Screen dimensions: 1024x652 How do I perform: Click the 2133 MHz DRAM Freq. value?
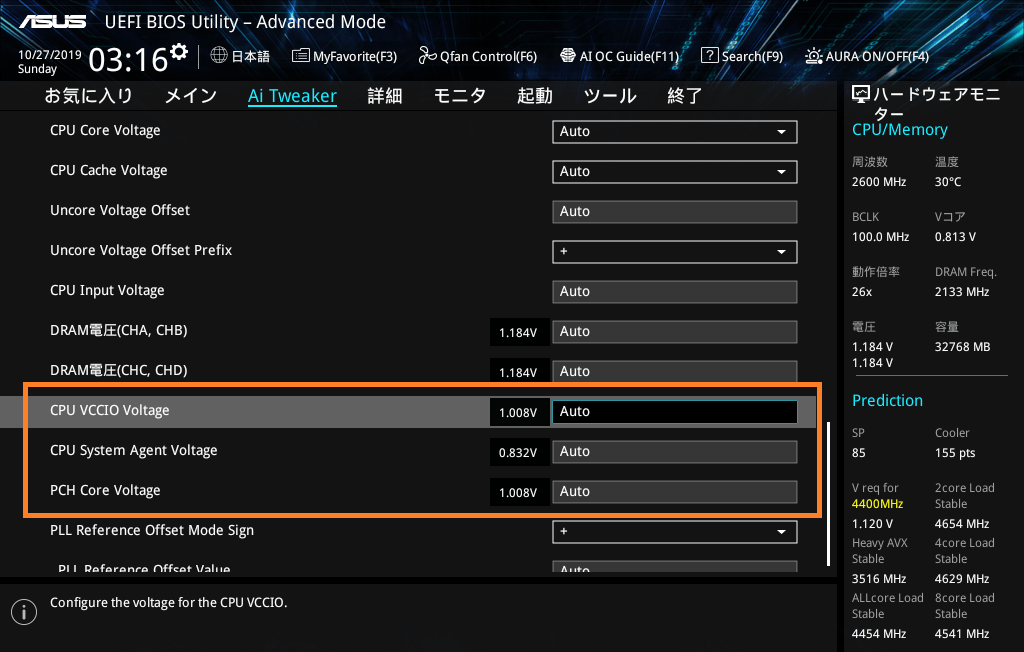click(x=961, y=291)
